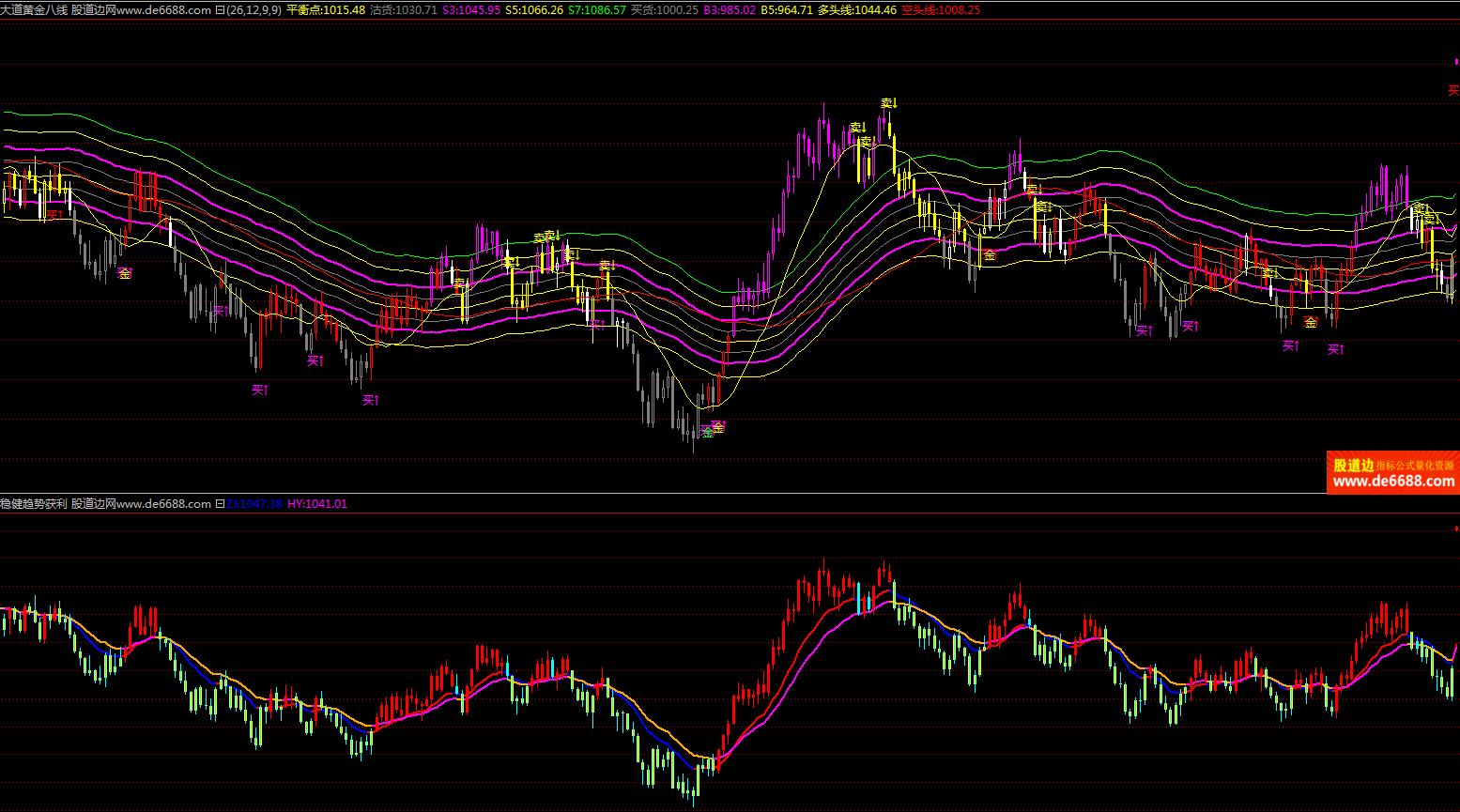The width and height of the screenshot is (1460, 812).
Task: Click the 买↑ marker at the chart's far-right edge
Action: 1453,91
